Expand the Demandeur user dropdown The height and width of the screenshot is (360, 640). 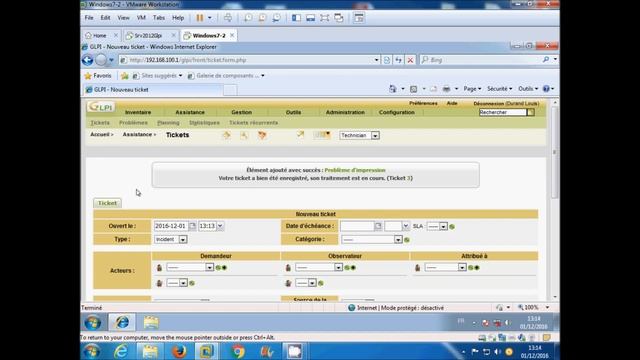[x=209, y=267]
